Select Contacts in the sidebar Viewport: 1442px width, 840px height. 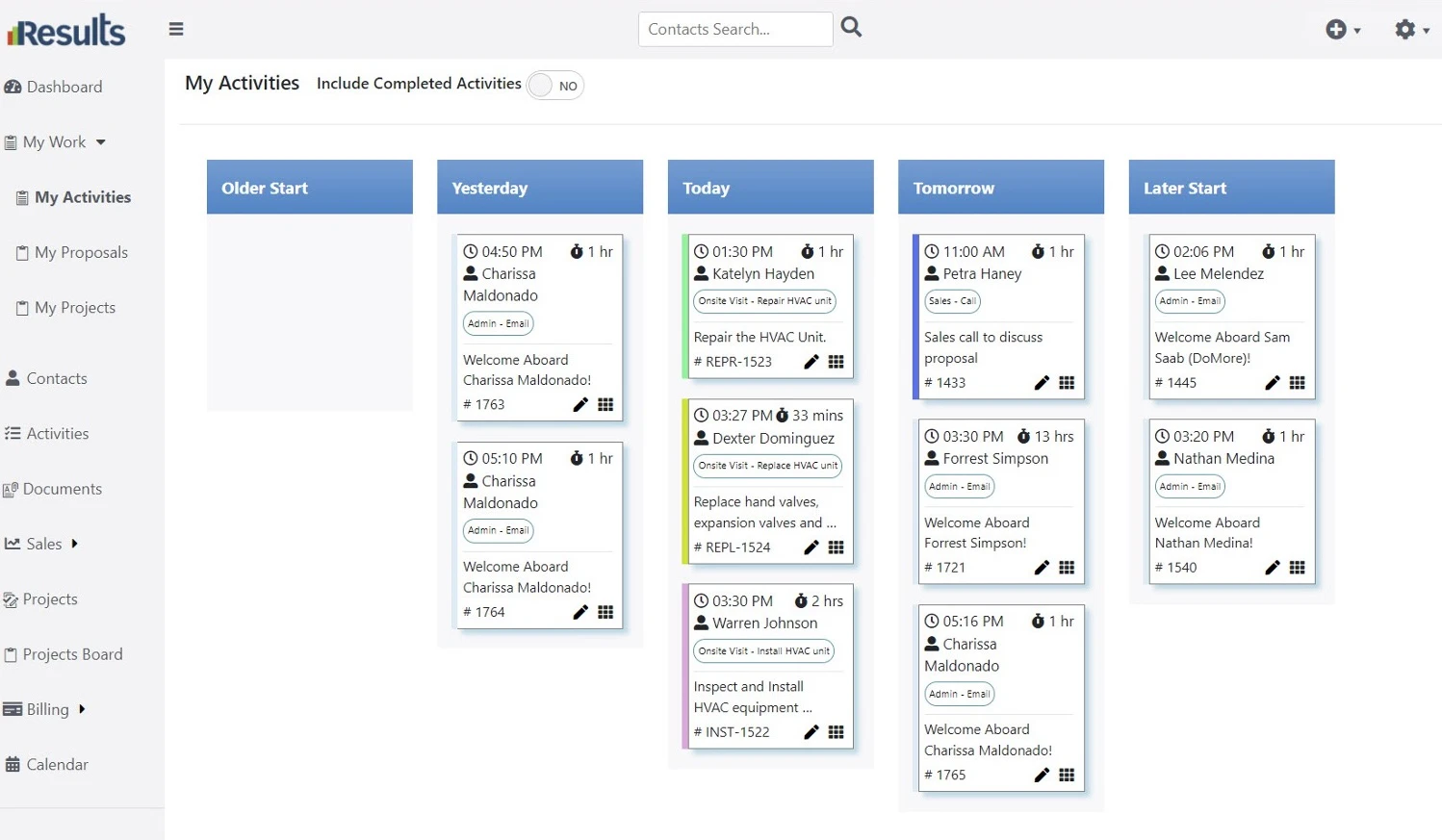(x=56, y=378)
